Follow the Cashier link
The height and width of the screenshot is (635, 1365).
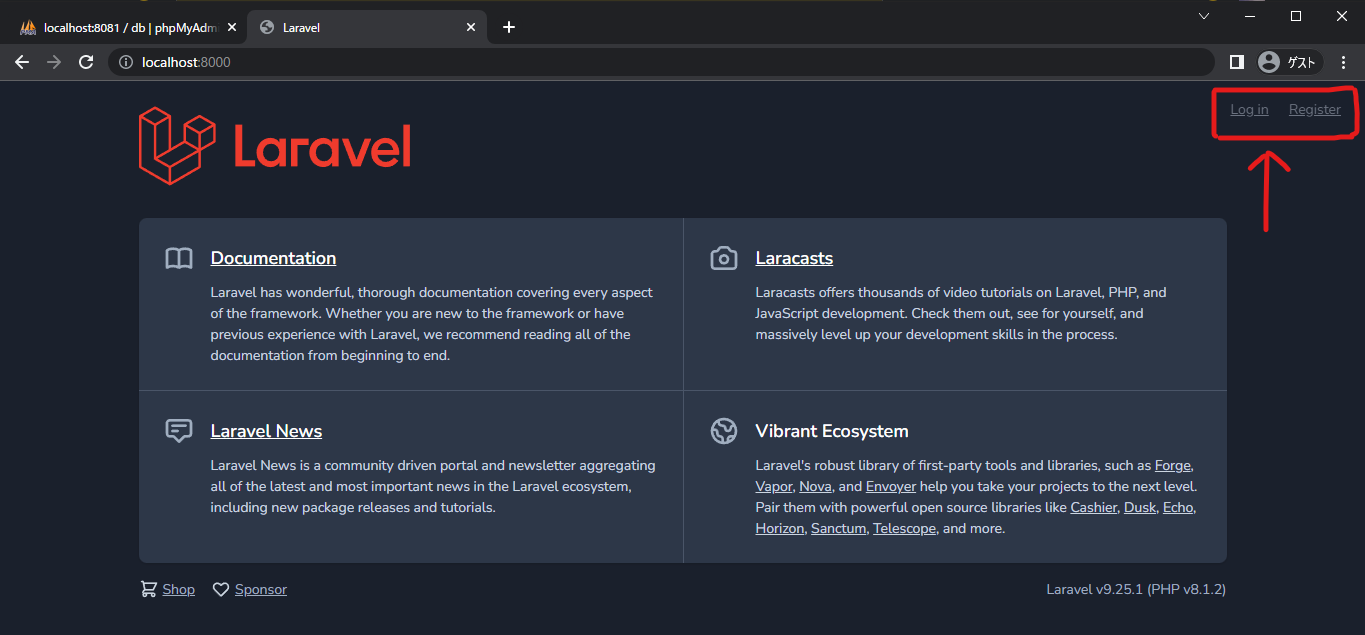tap(1093, 507)
